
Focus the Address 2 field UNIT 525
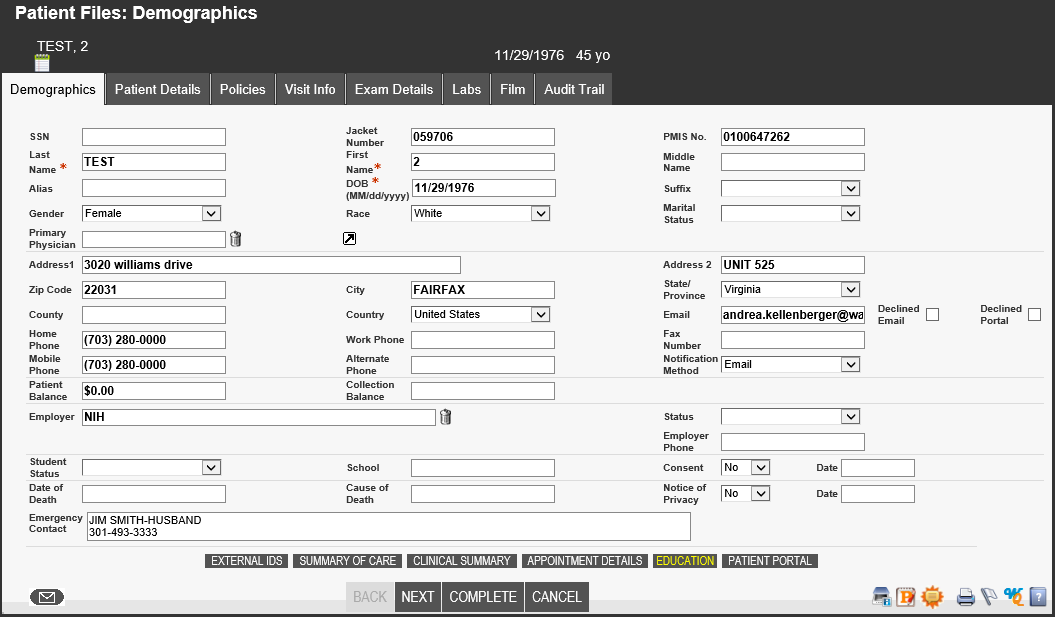[x=793, y=264]
